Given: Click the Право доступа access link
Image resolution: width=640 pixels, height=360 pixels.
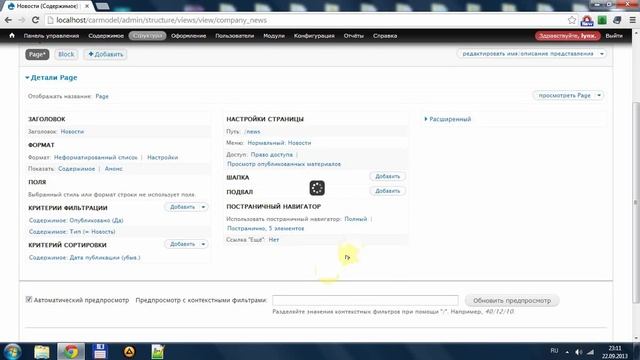Looking at the screenshot, I should pos(272,155).
